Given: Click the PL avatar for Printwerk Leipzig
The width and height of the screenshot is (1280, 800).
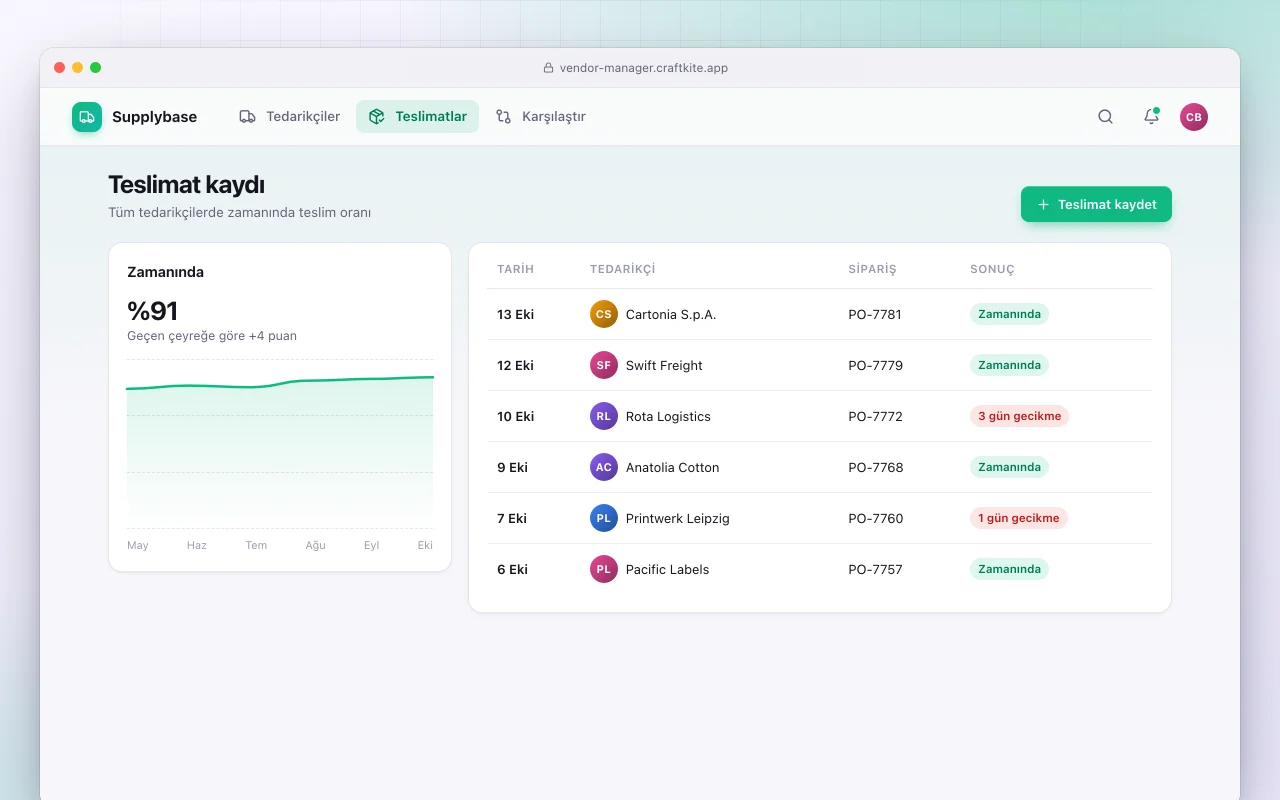Looking at the screenshot, I should coord(604,518).
